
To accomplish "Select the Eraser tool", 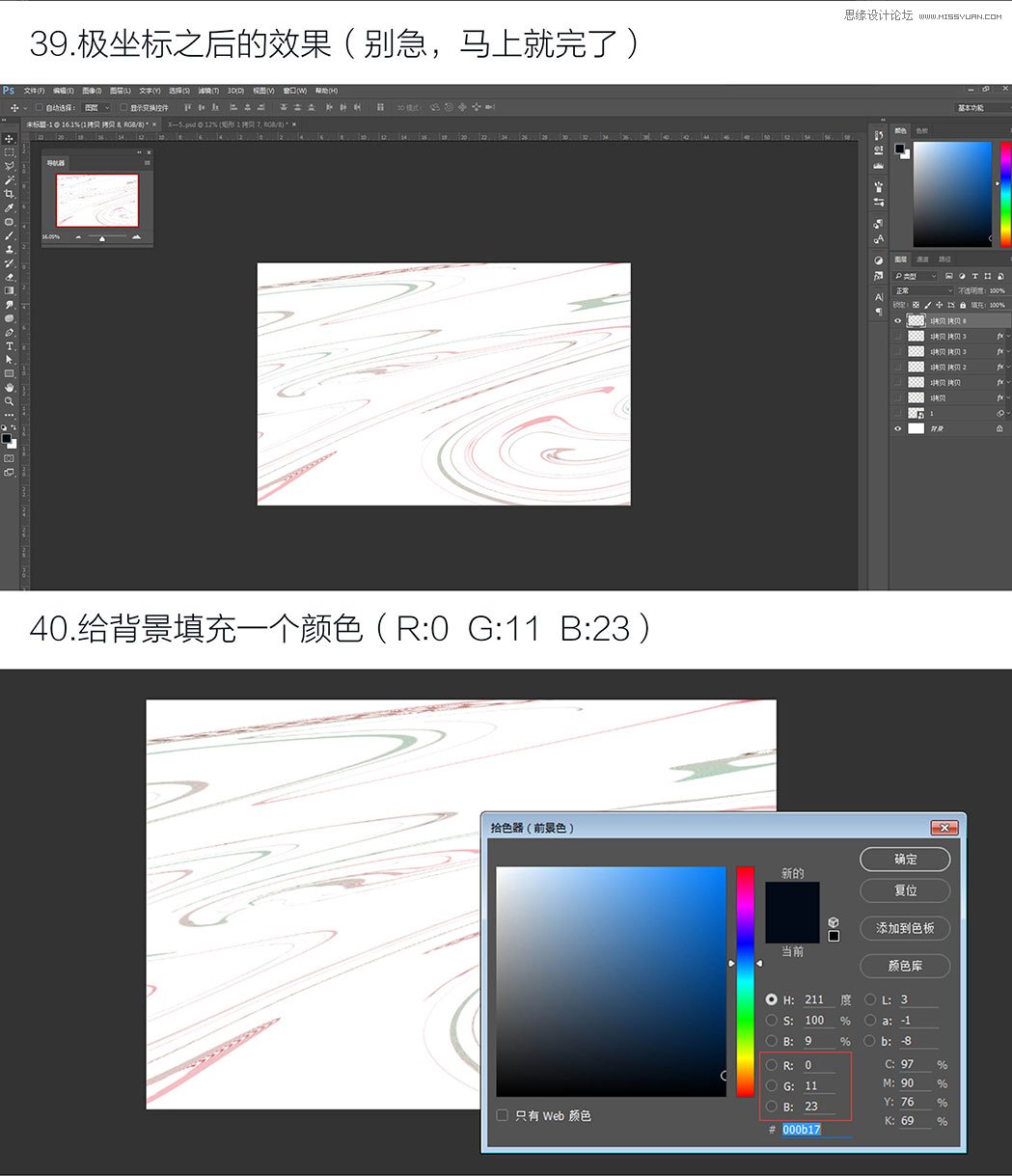I will [10, 276].
